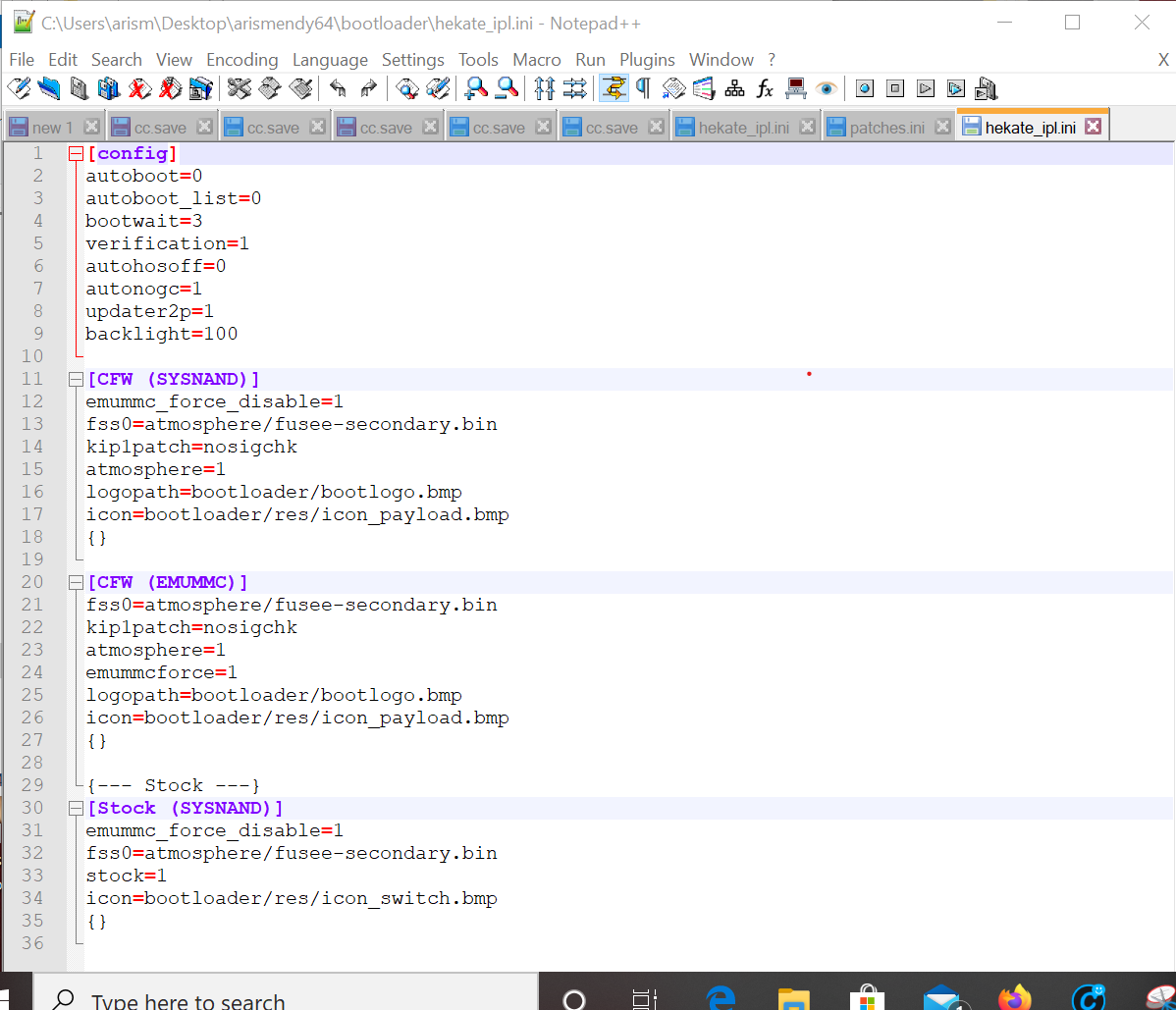Open the Encoding menu

242,59
